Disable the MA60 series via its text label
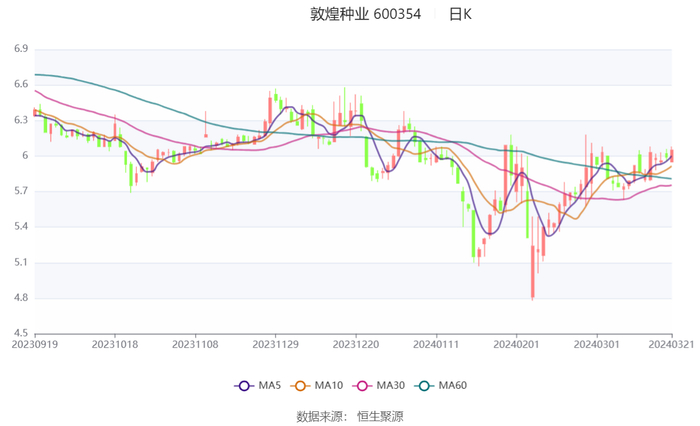This screenshot has width=700, height=426. click(x=454, y=385)
